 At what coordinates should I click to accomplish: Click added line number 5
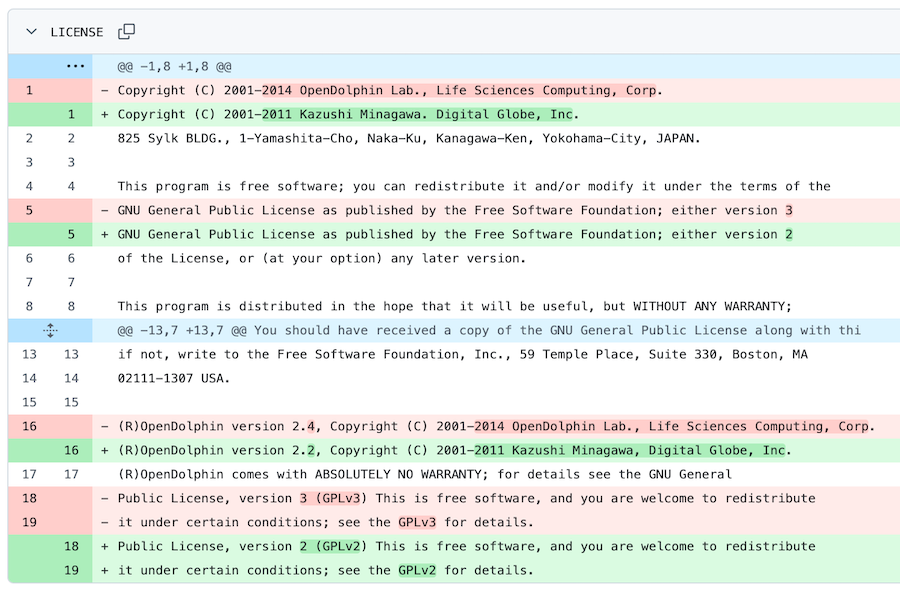(x=71, y=234)
